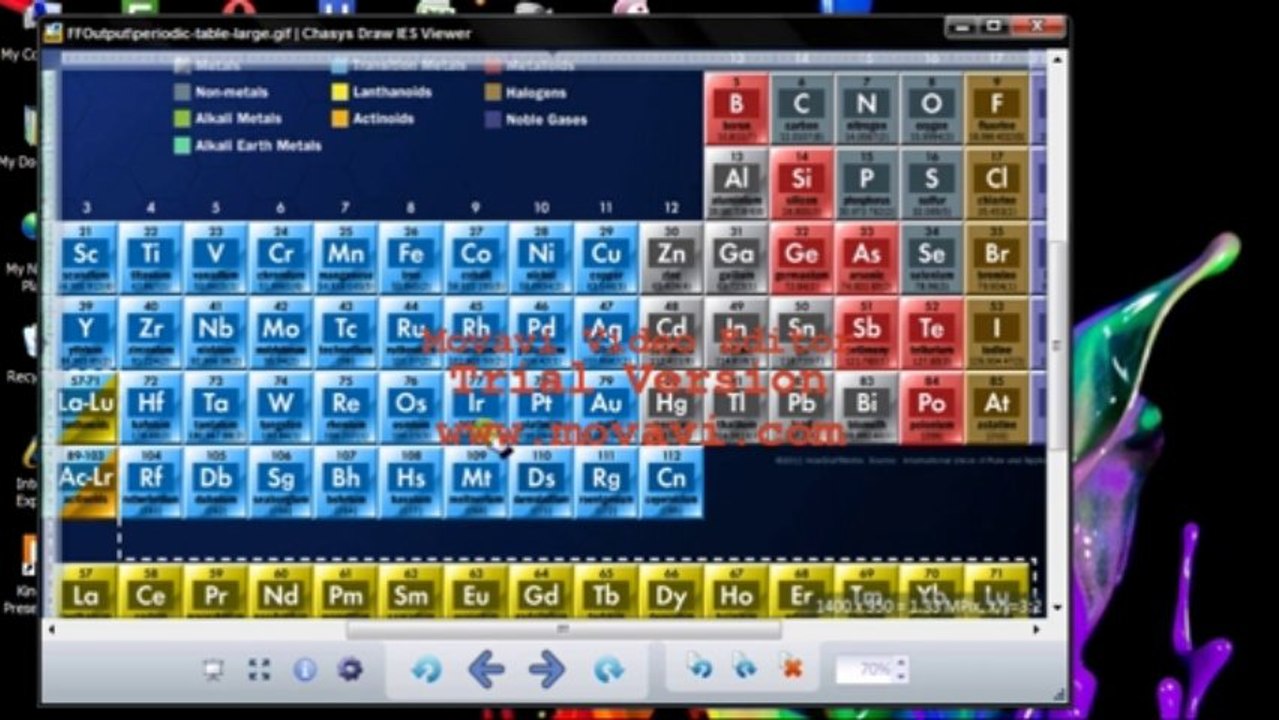Click the Actinoids legend label
1279x720 pixels.
tap(383, 118)
